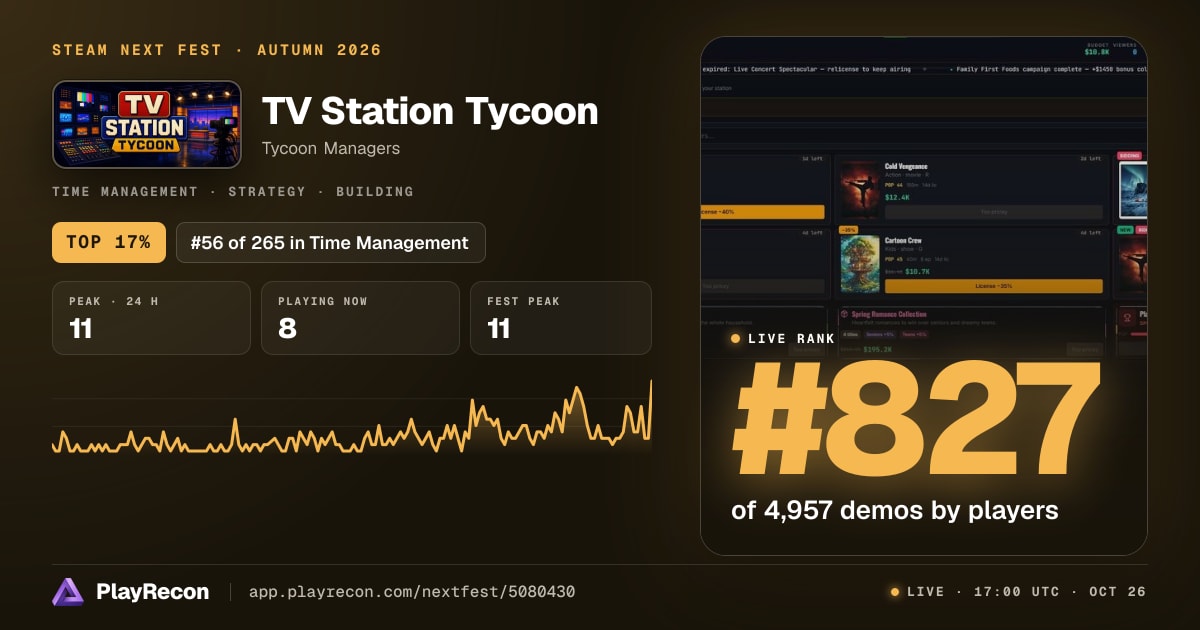1200x630 pixels.
Task: Select the FEST PEAK stat card
Action: [x=560, y=318]
